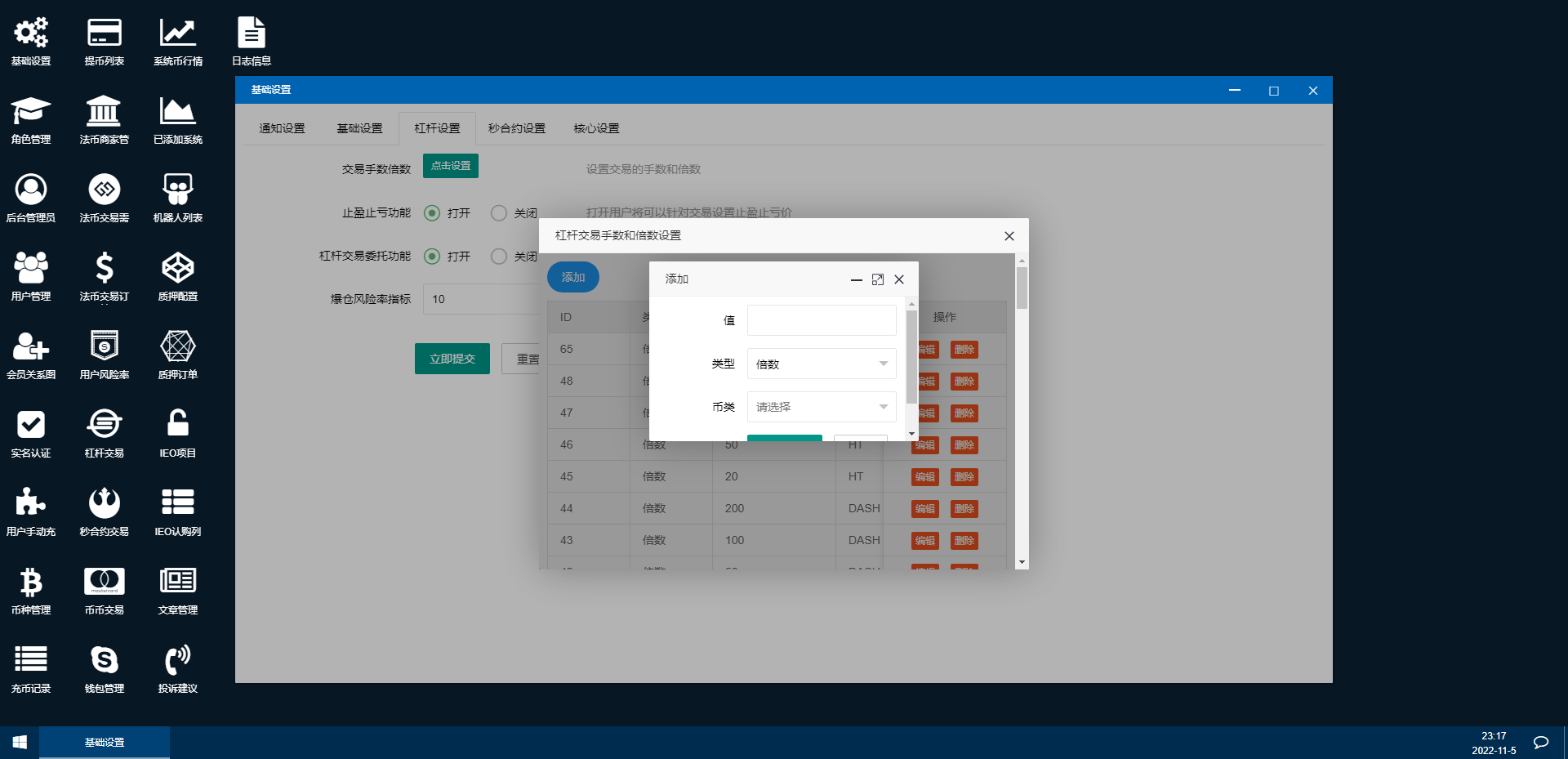Click the 立即提交 submit button
1568x759 pixels.
click(x=452, y=359)
